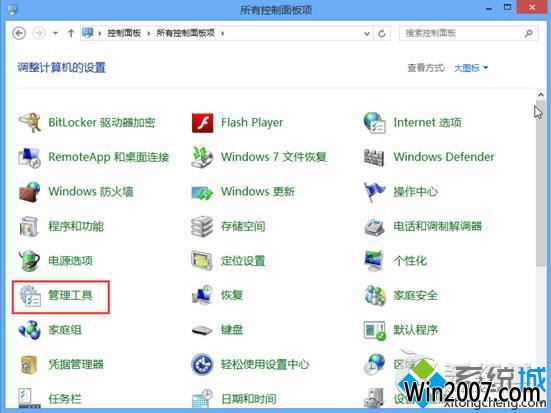The height and width of the screenshot is (413, 551).
Task: Open the 电源选项 icon
Action: pyautogui.click(x=30, y=261)
